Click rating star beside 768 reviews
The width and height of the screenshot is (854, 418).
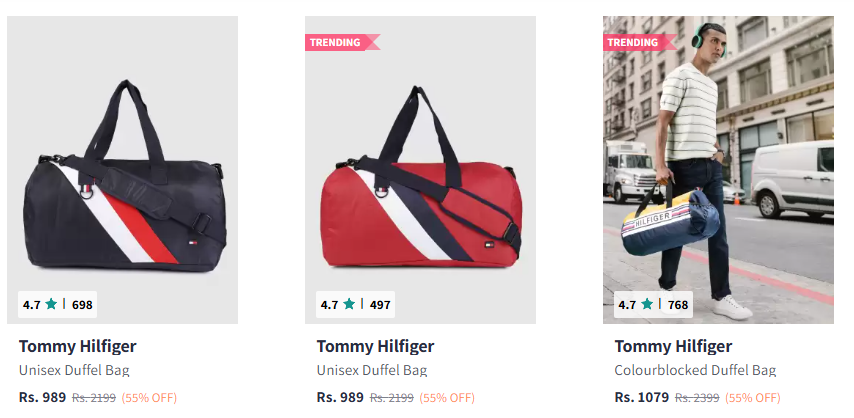click(647, 304)
